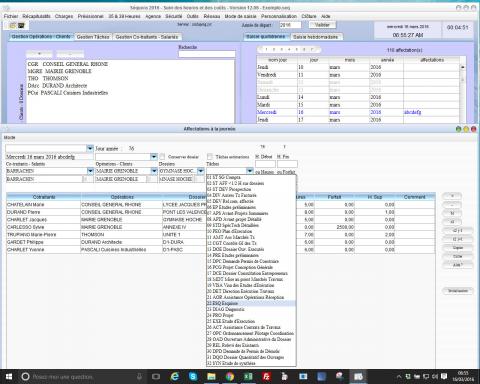Switch to the Gestion Tâches tab
The image size is (480, 384).
click(93, 37)
